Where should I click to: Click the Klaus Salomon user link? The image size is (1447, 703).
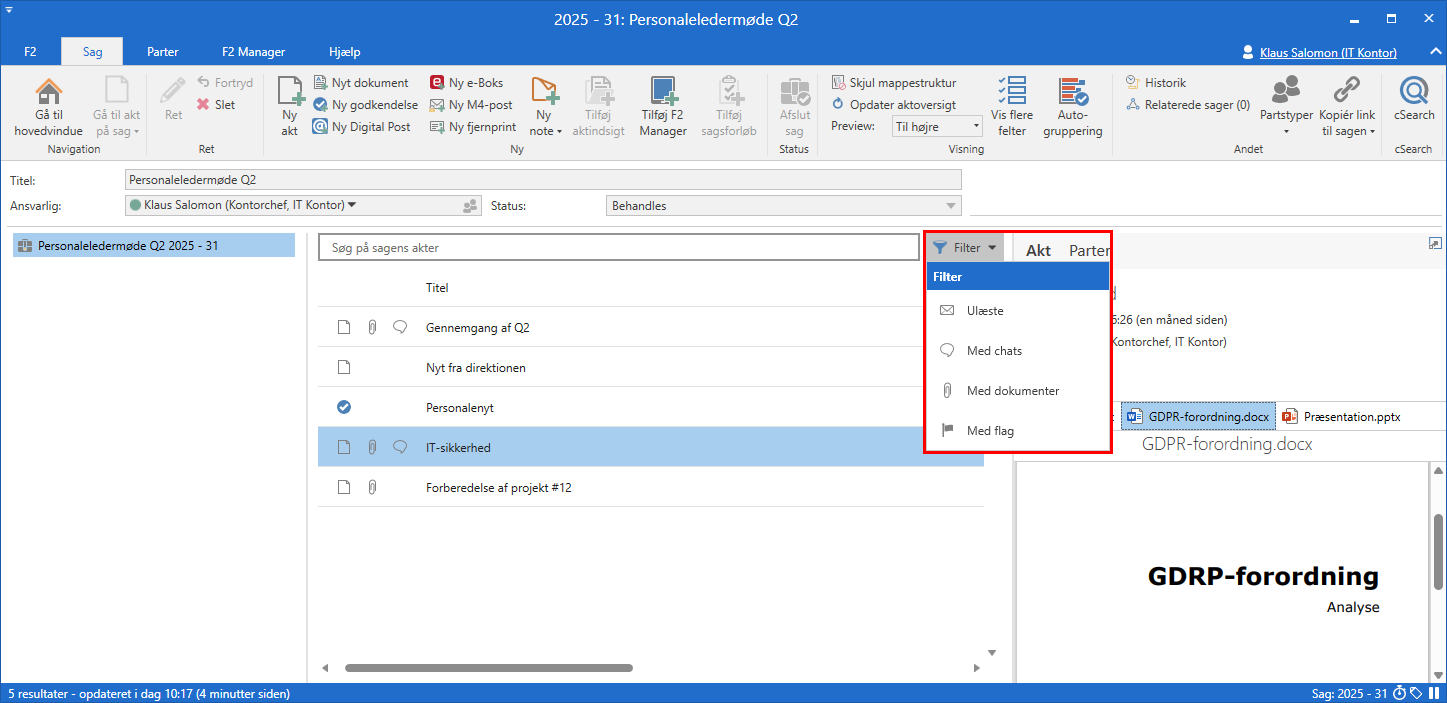pyautogui.click(x=1326, y=53)
